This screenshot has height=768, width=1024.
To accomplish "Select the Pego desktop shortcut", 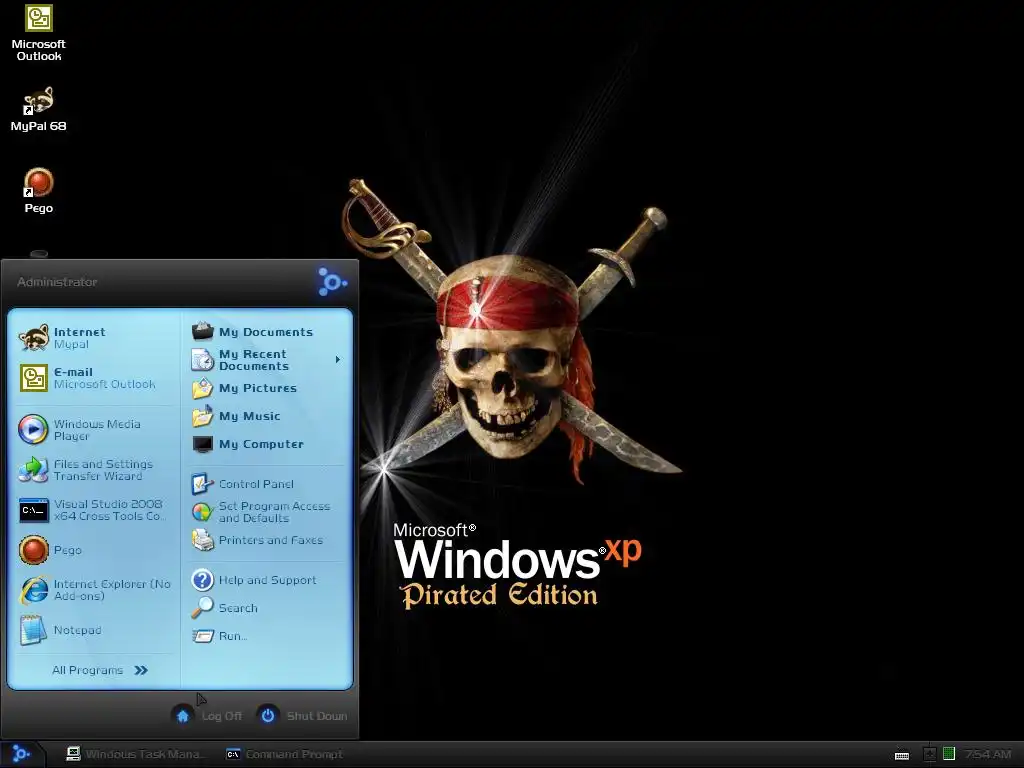I will 39,191.
